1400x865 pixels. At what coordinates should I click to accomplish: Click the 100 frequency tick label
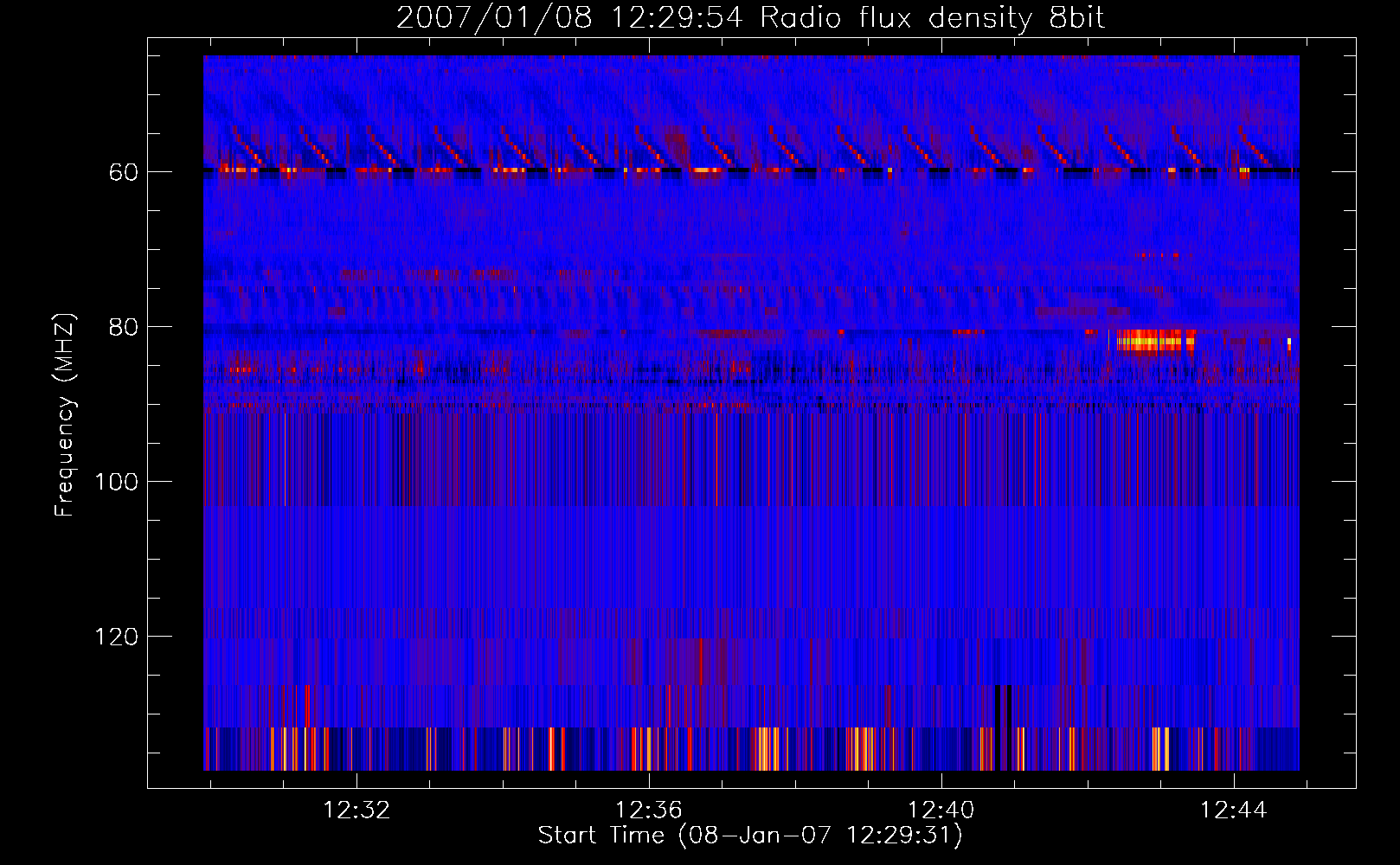(x=117, y=482)
